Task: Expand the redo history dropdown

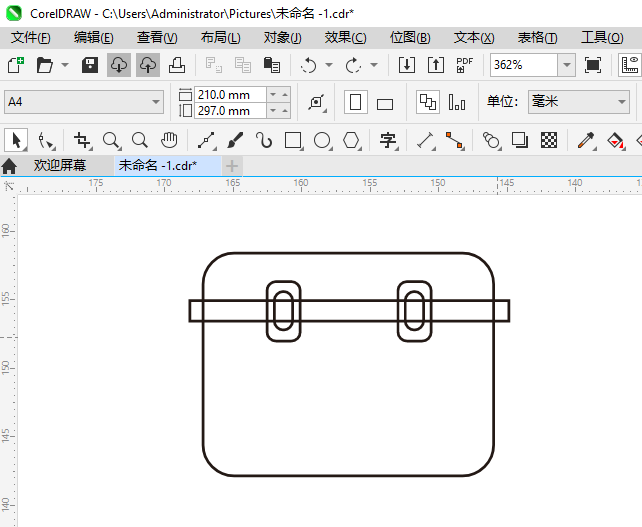Action: click(374, 65)
